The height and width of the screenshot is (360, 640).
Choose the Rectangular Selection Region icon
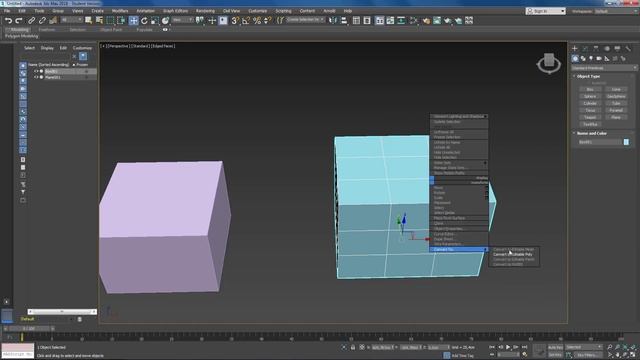[110, 20]
